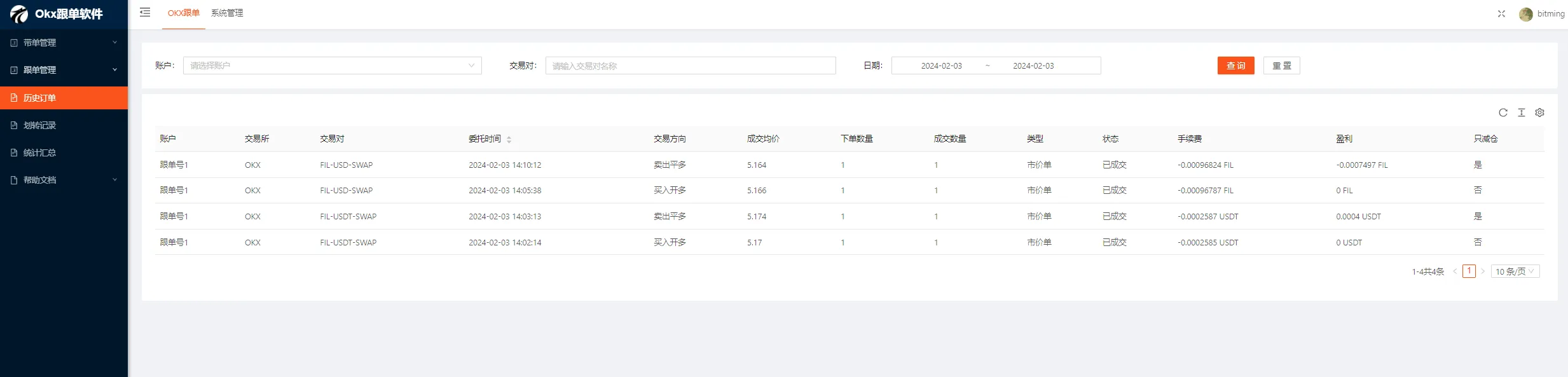Screen dimensions: 1568x377
Task: Click the 跟单管理 sidebar icon
Action: 14,70
